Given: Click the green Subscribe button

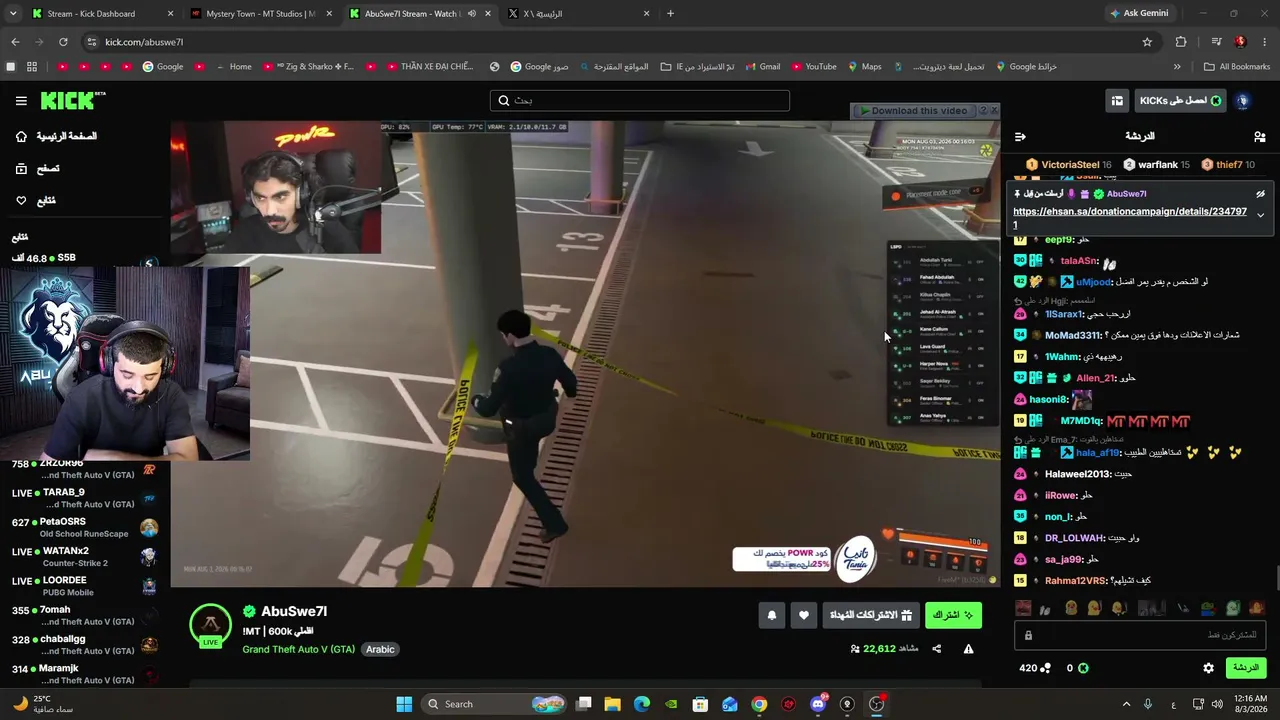Looking at the screenshot, I should point(953,615).
